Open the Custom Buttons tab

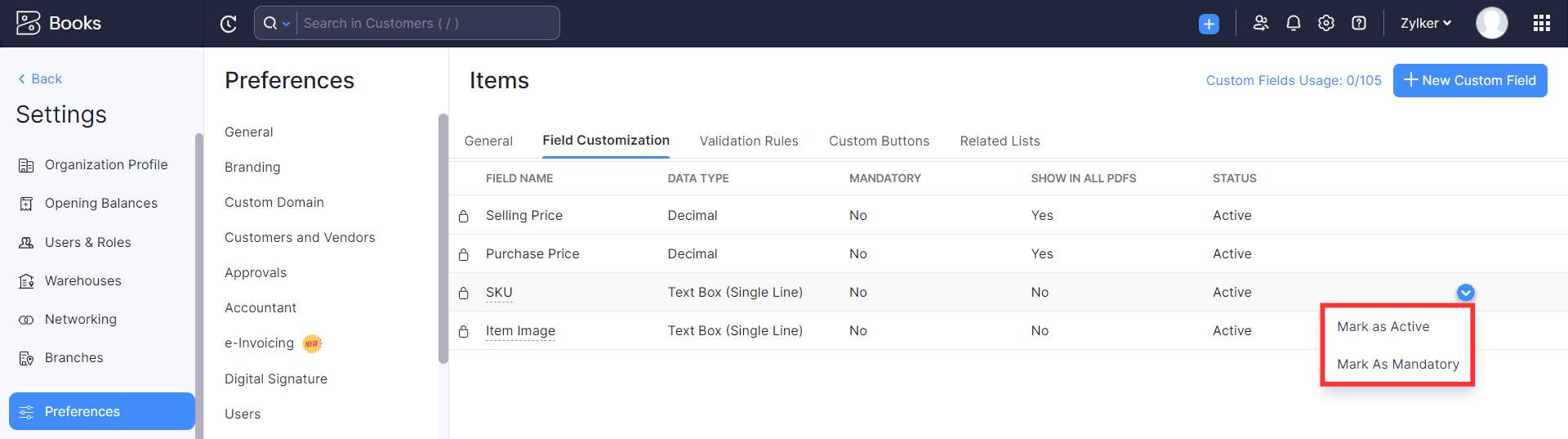[x=879, y=141]
